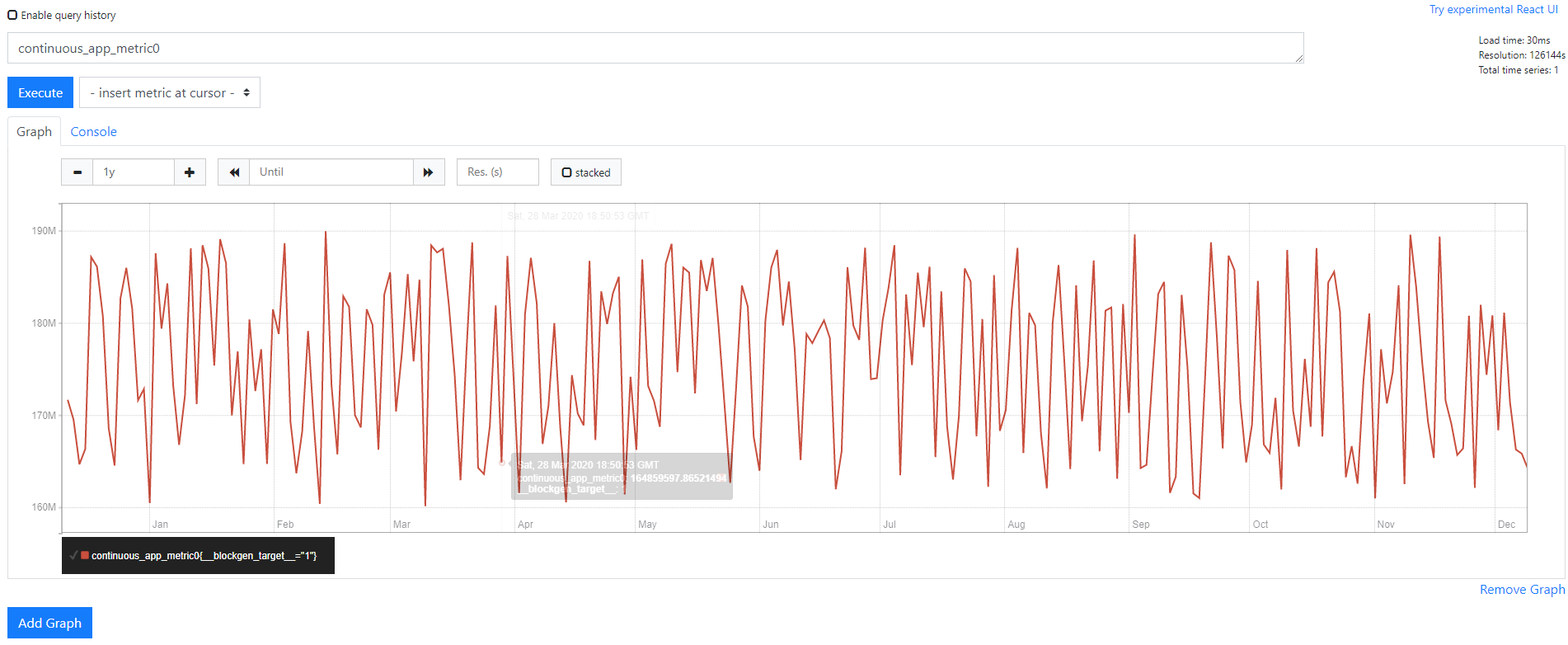Click the checkmark icon in the series legend
1568x645 pixels.
(73, 555)
